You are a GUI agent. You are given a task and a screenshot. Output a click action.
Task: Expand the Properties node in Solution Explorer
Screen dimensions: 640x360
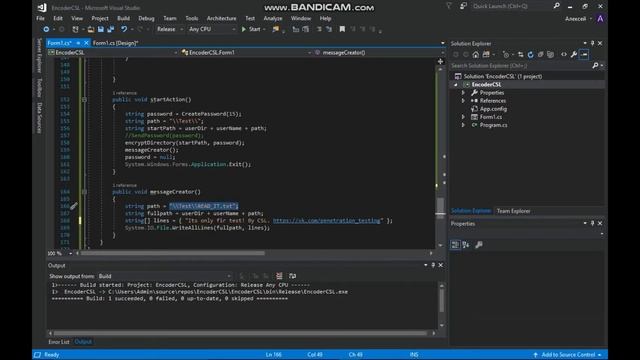click(x=463, y=93)
